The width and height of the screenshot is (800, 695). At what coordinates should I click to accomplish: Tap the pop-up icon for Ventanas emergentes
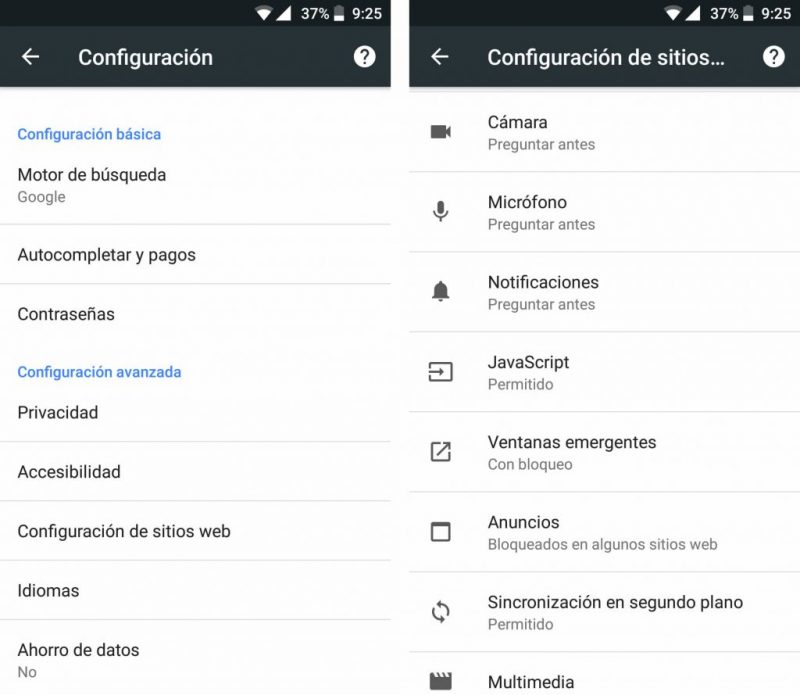(x=440, y=452)
